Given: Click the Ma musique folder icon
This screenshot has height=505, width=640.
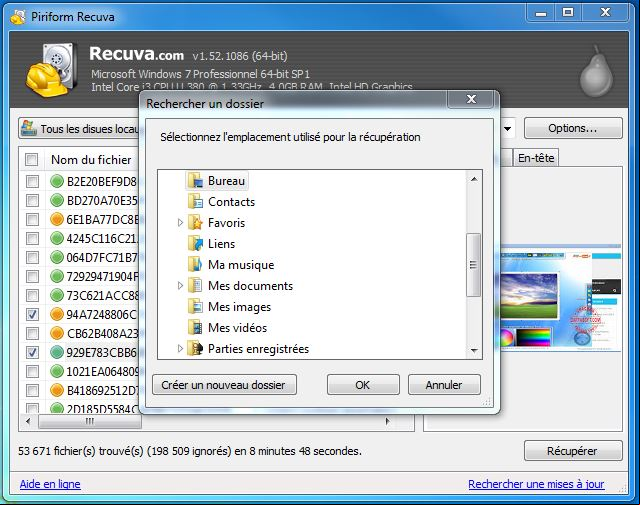Looking at the screenshot, I should pyautogui.click(x=195, y=265).
